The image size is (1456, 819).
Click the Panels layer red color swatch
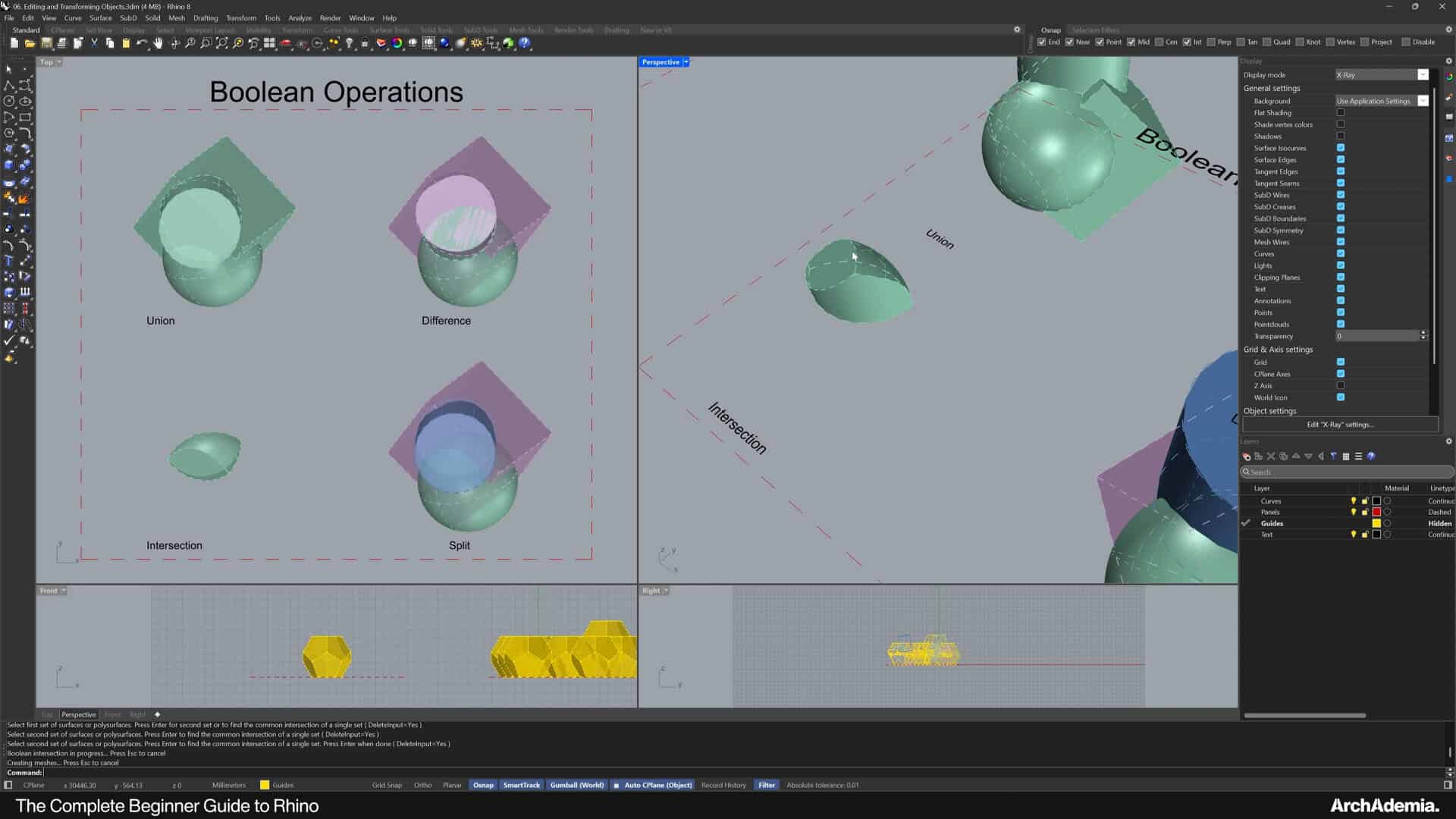1376,513
